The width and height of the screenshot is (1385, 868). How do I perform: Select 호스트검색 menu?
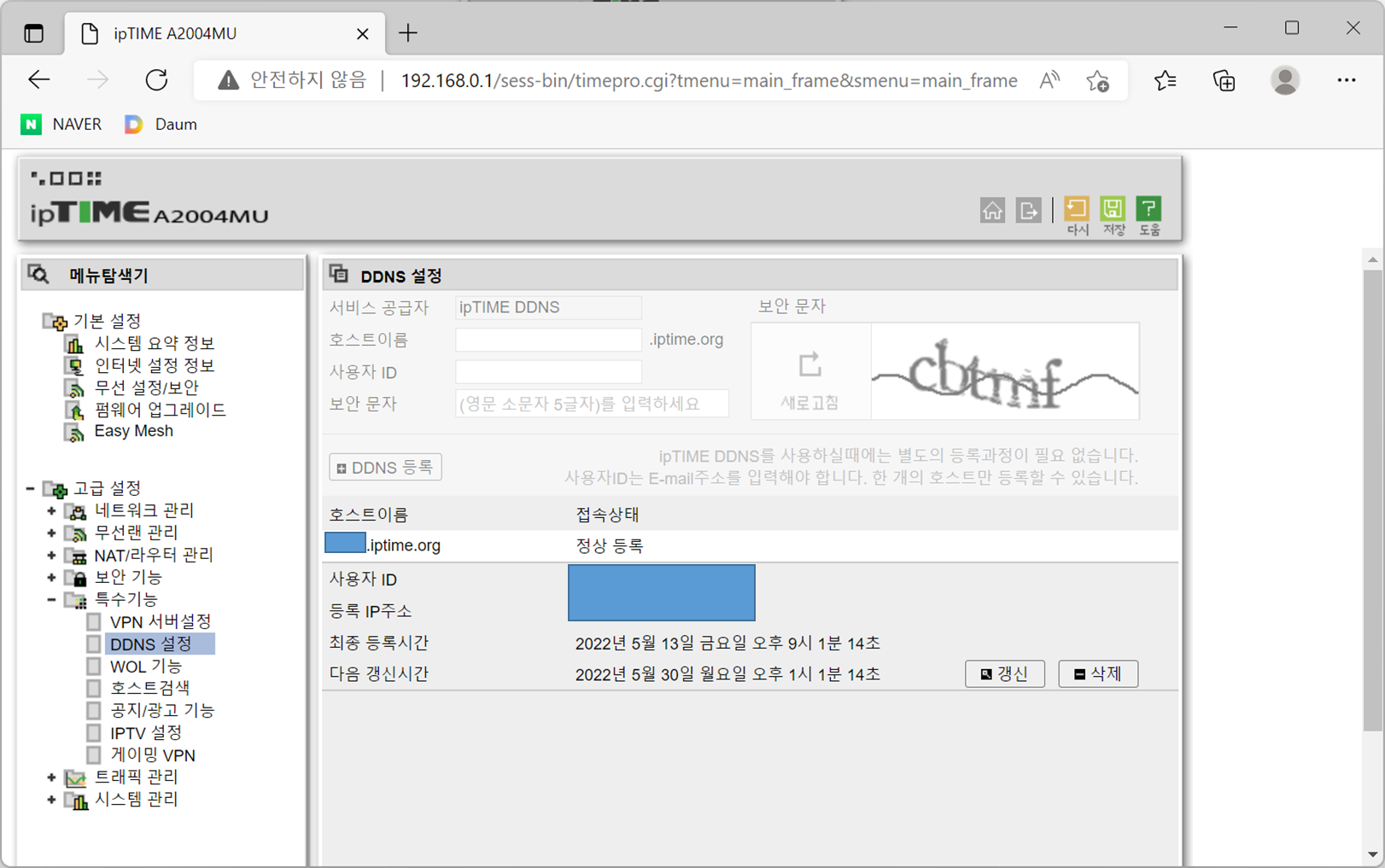(x=150, y=688)
